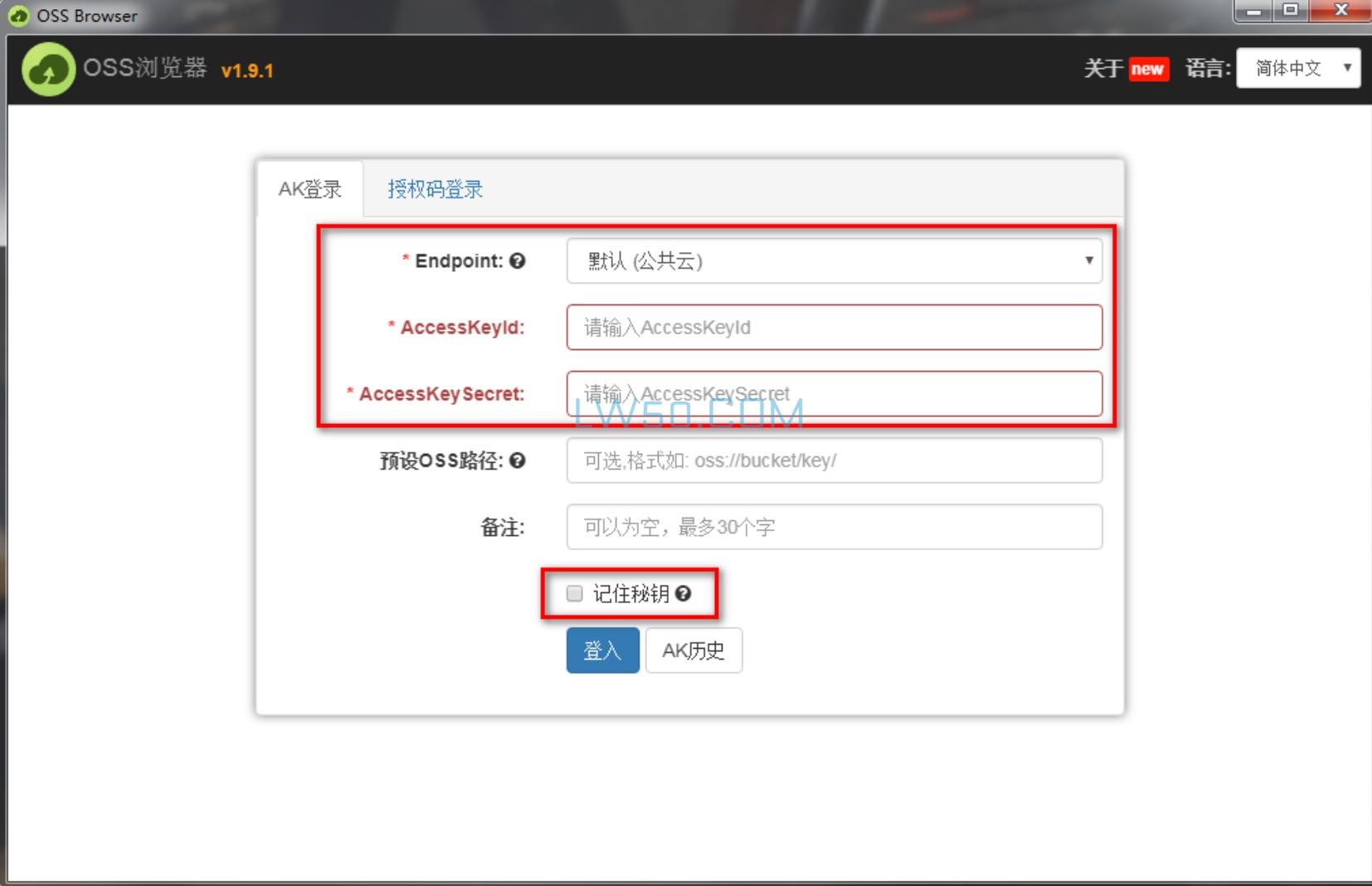Click the 备注 remark input field
This screenshot has height=886, width=1372.
coord(834,527)
